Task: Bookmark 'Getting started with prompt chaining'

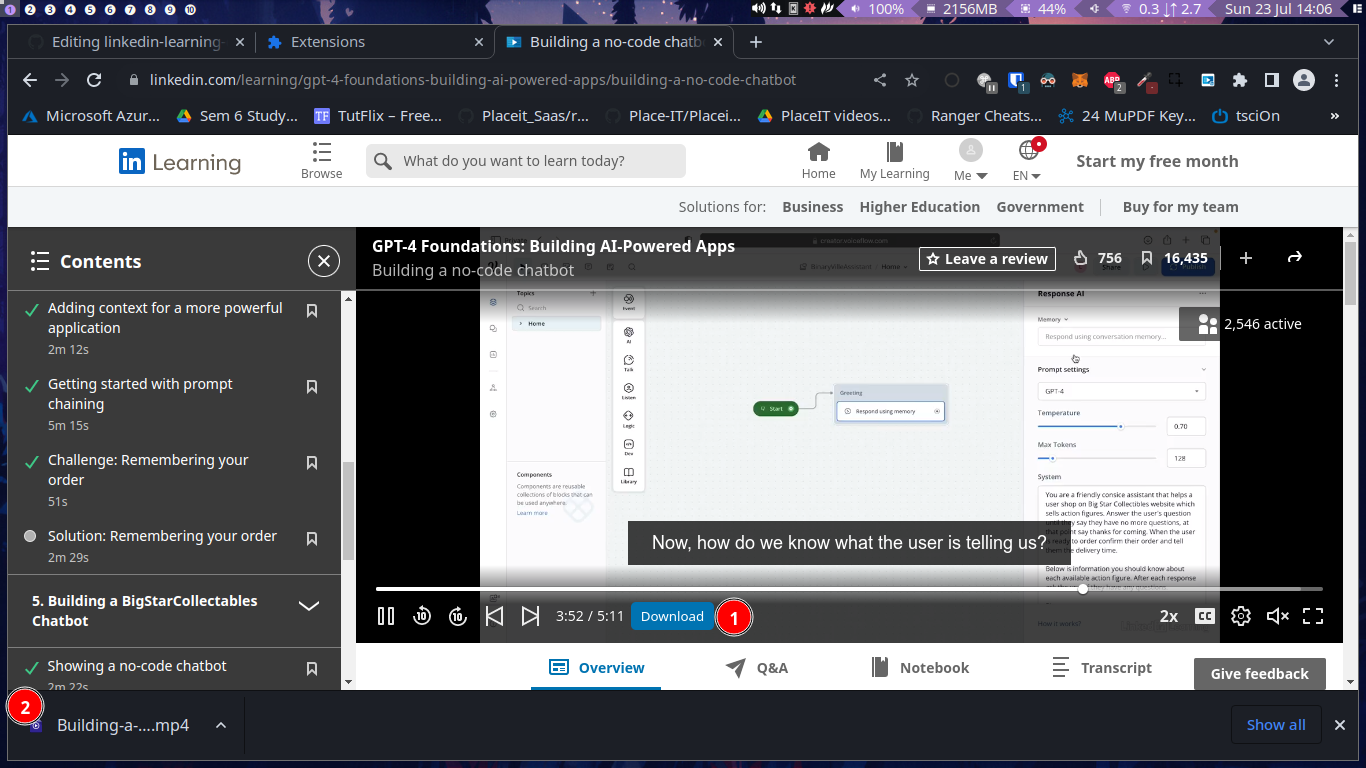Action: pyautogui.click(x=312, y=387)
